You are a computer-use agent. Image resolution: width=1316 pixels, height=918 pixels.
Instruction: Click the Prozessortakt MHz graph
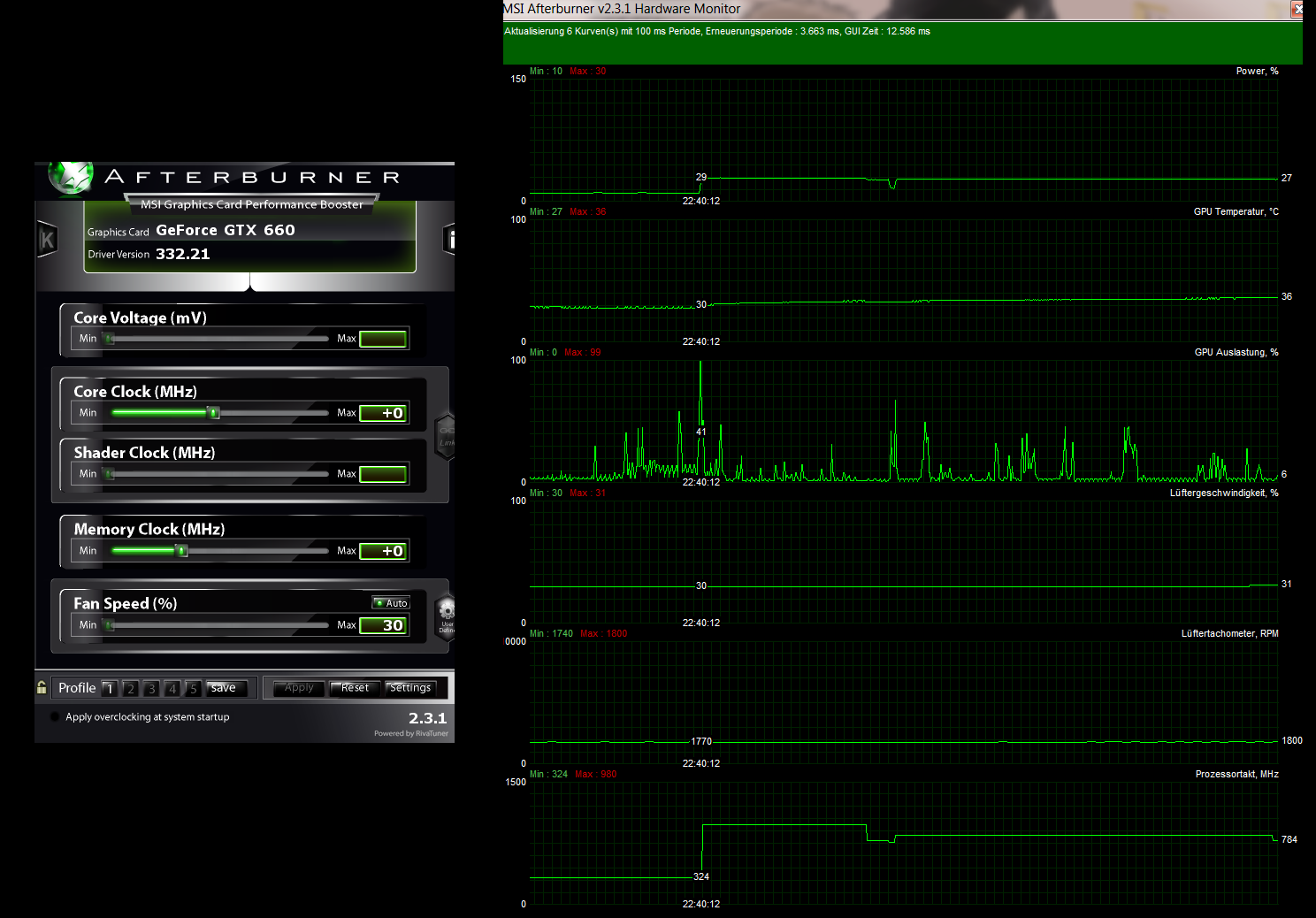904,843
